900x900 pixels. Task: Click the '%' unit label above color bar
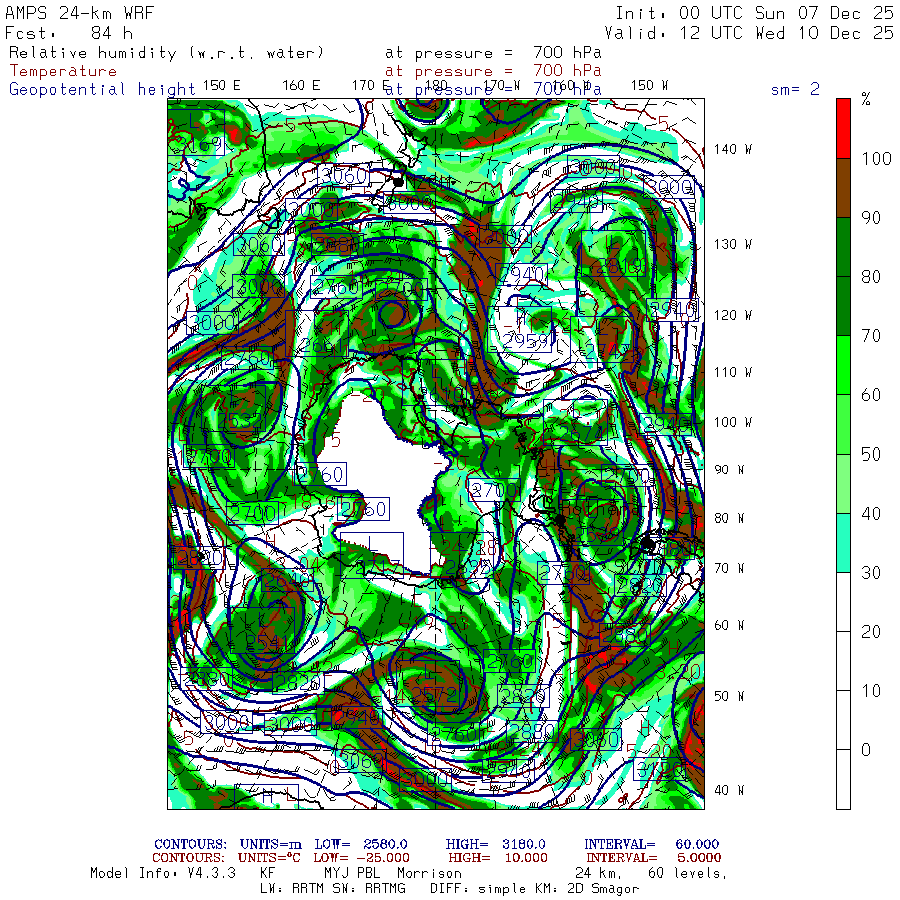coord(866,99)
